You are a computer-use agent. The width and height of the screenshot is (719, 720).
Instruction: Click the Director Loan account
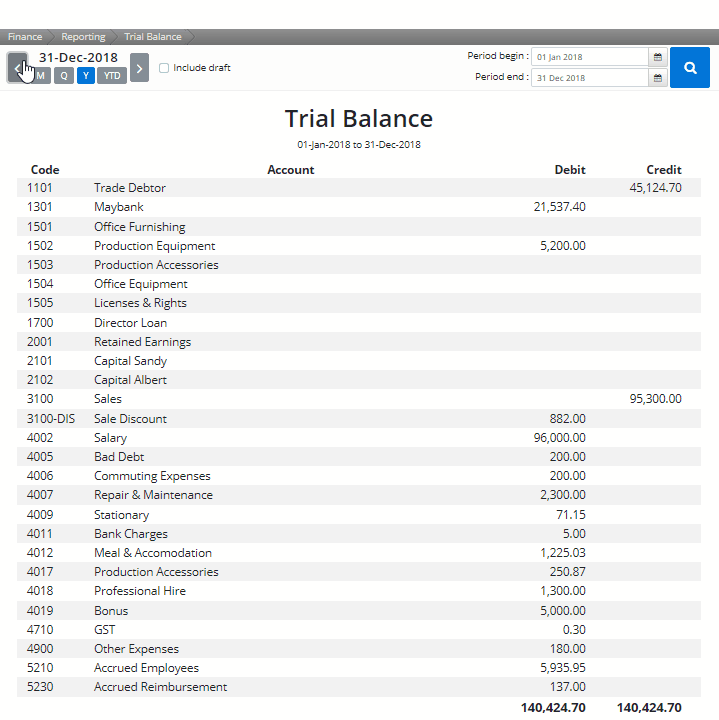[x=130, y=323]
